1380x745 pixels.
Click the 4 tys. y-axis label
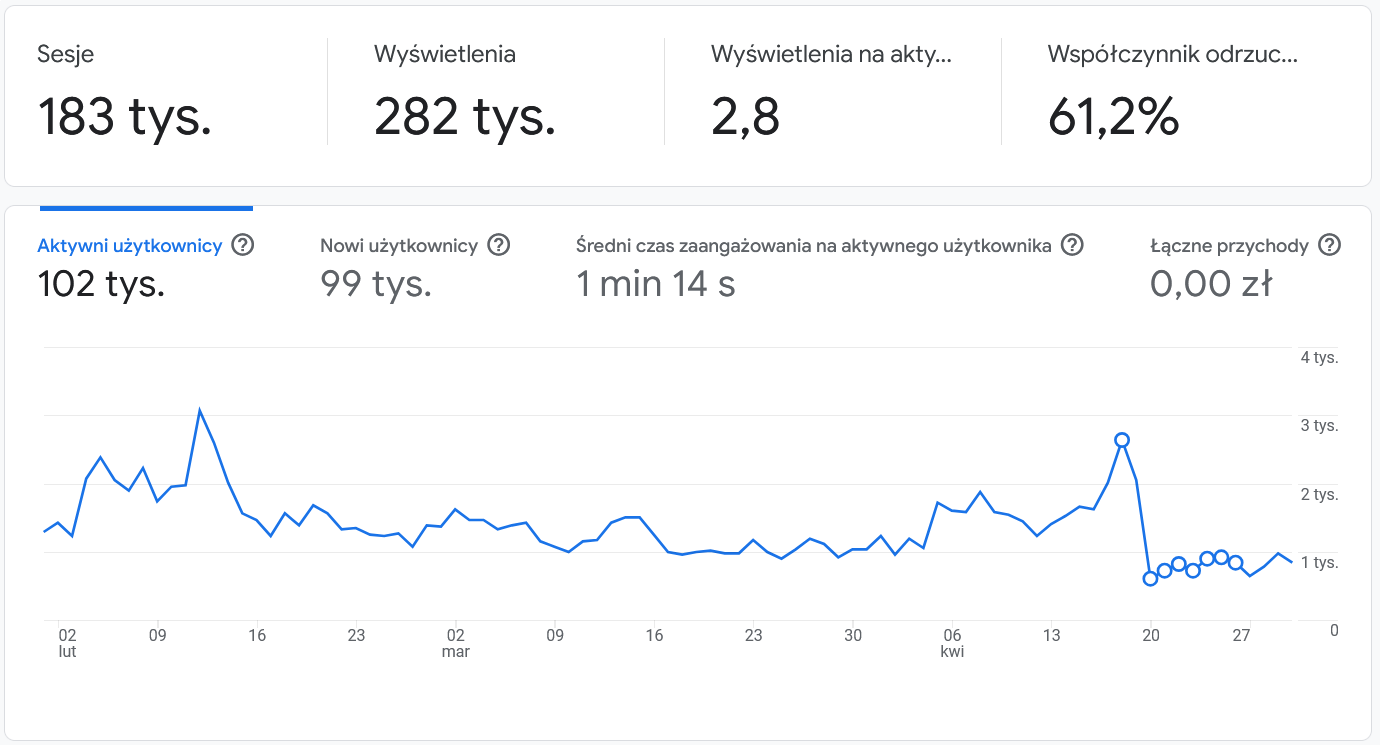1319,358
